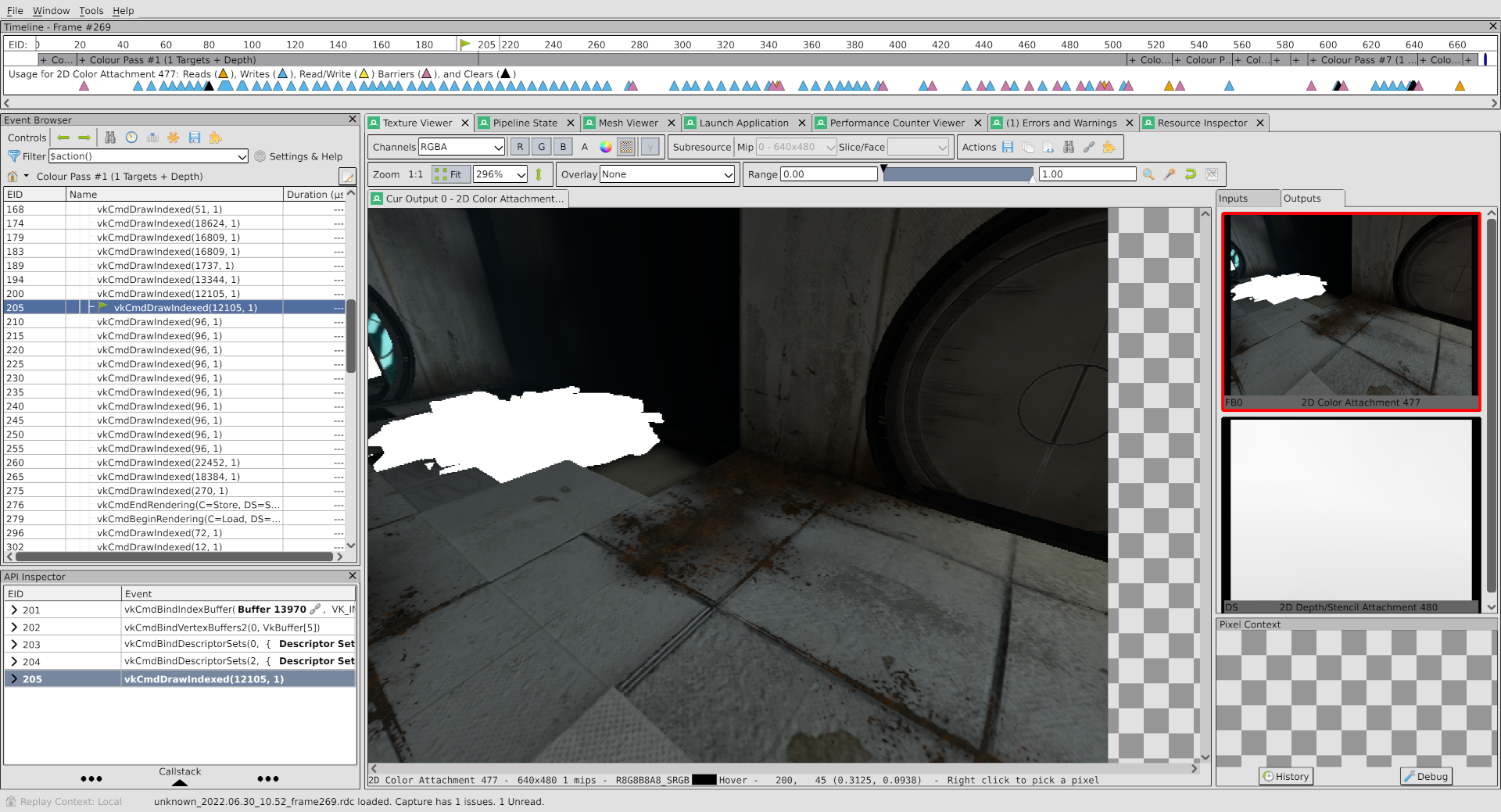Open Performance Counter Viewer tab

[897, 123]
